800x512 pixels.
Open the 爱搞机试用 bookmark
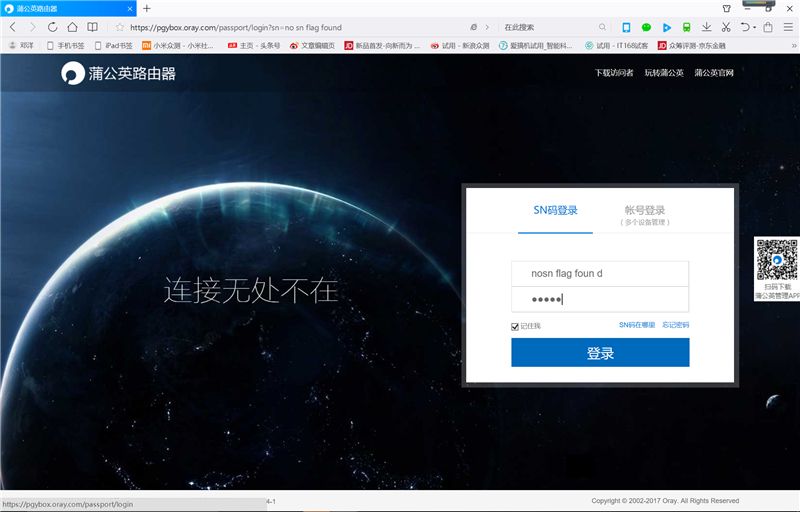536,45
